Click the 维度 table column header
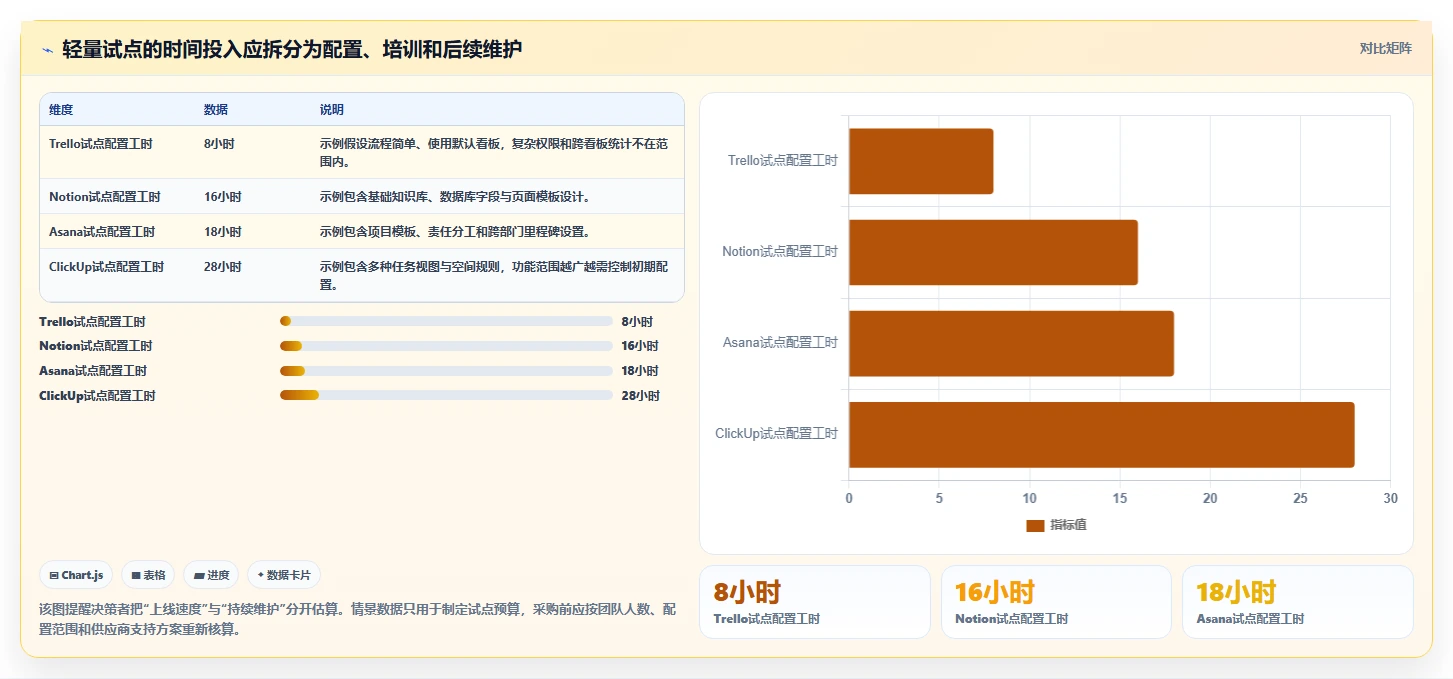The height and width of the screenshot is (679, 1453). [x=61, y=109]
